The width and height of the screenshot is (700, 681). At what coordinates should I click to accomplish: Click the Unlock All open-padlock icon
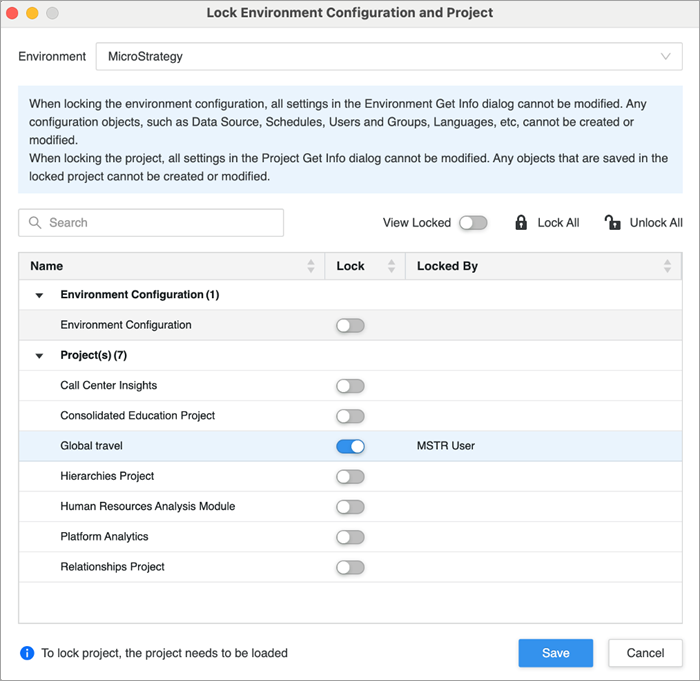click(x=613, y=223)
